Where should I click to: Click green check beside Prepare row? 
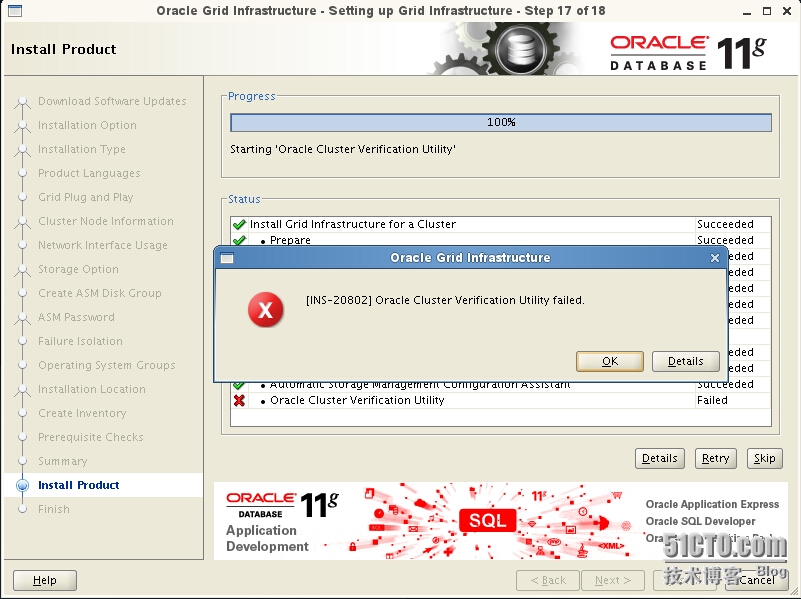click(x=239, y=240)
